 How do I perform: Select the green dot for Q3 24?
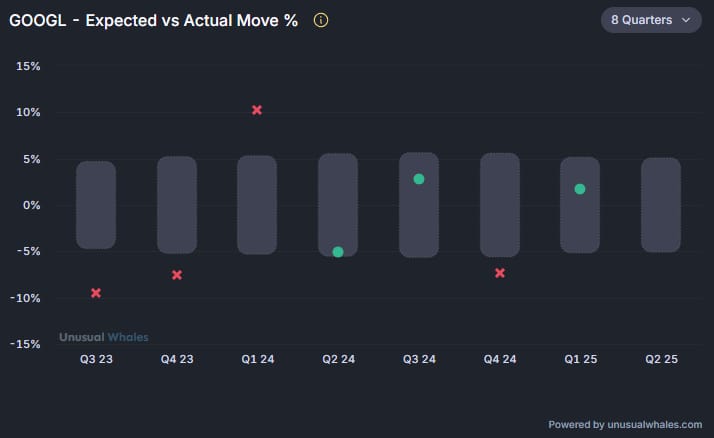coord(419,179)
